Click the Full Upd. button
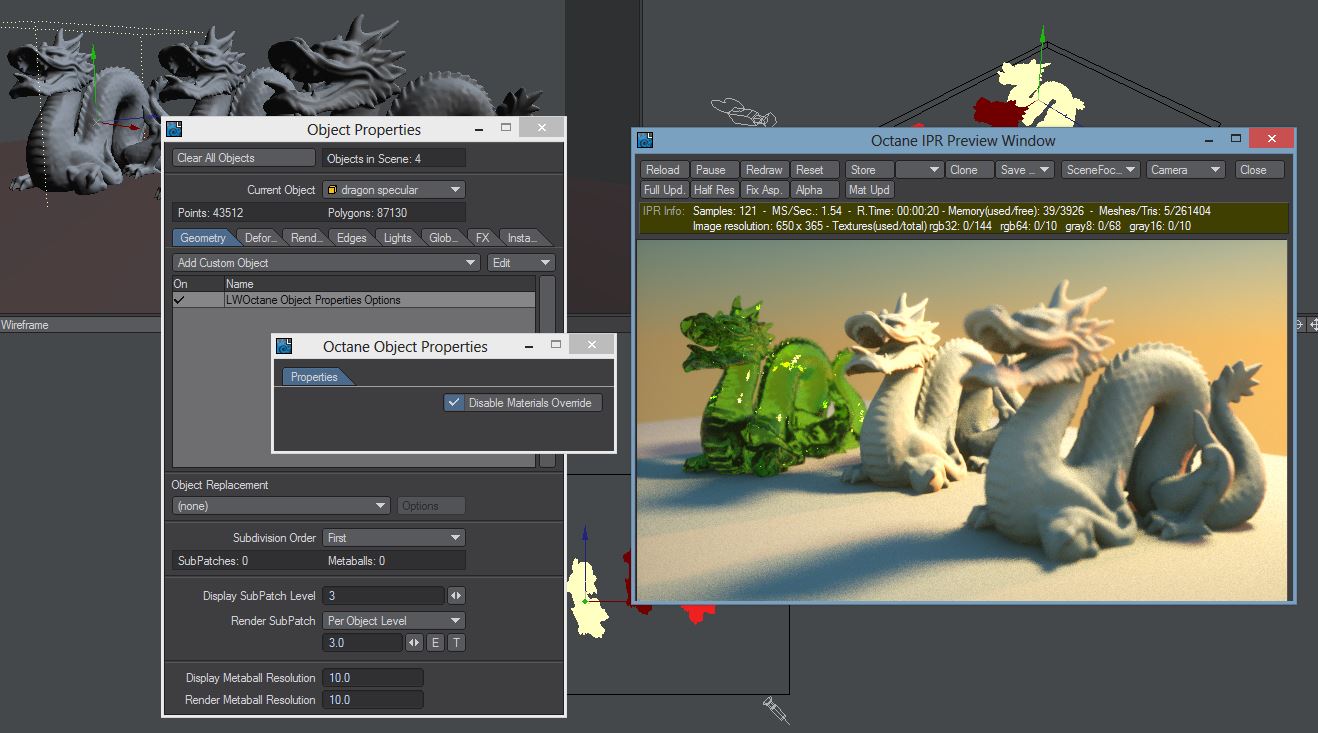Viewport: 1318px width, 733px height. click(663, 190)
